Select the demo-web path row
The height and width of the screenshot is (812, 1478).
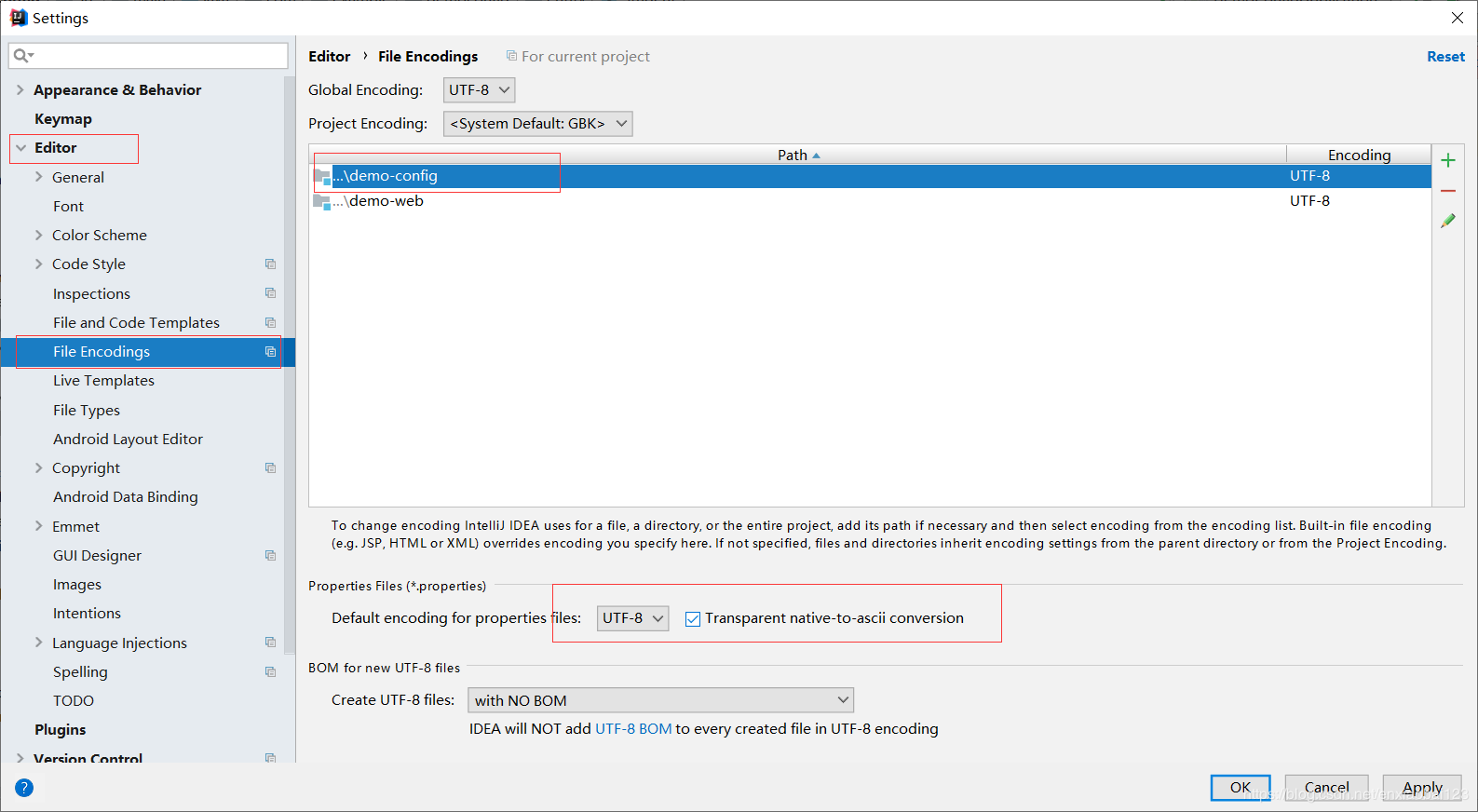pos(870,201)
